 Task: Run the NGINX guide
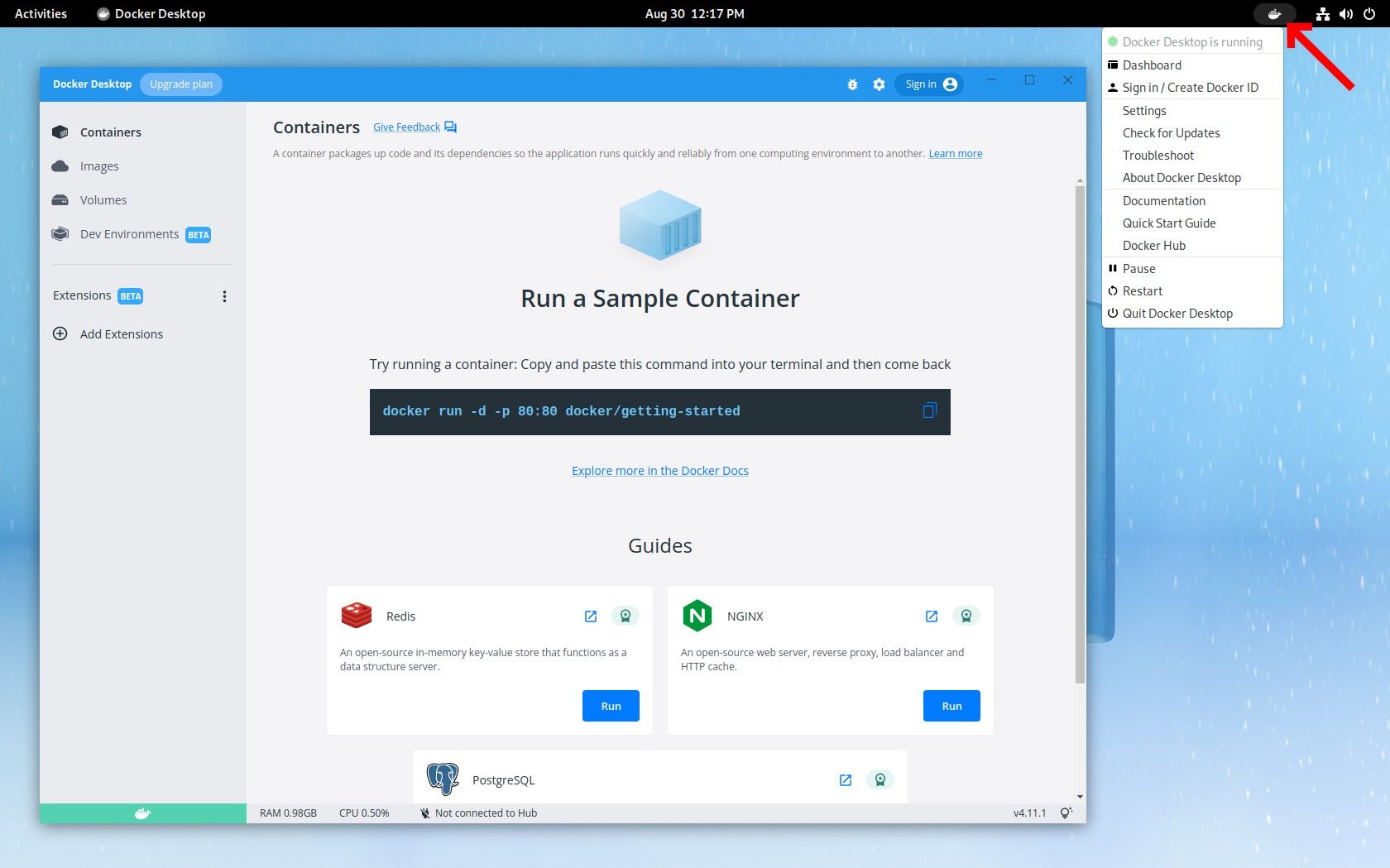tap(951, 706)
